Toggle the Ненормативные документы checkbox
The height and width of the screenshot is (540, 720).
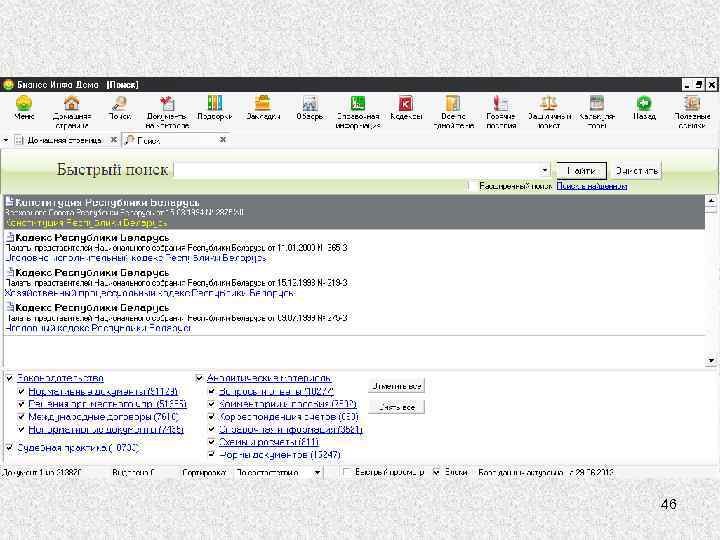pyautogui.click(x=21, y=430)
